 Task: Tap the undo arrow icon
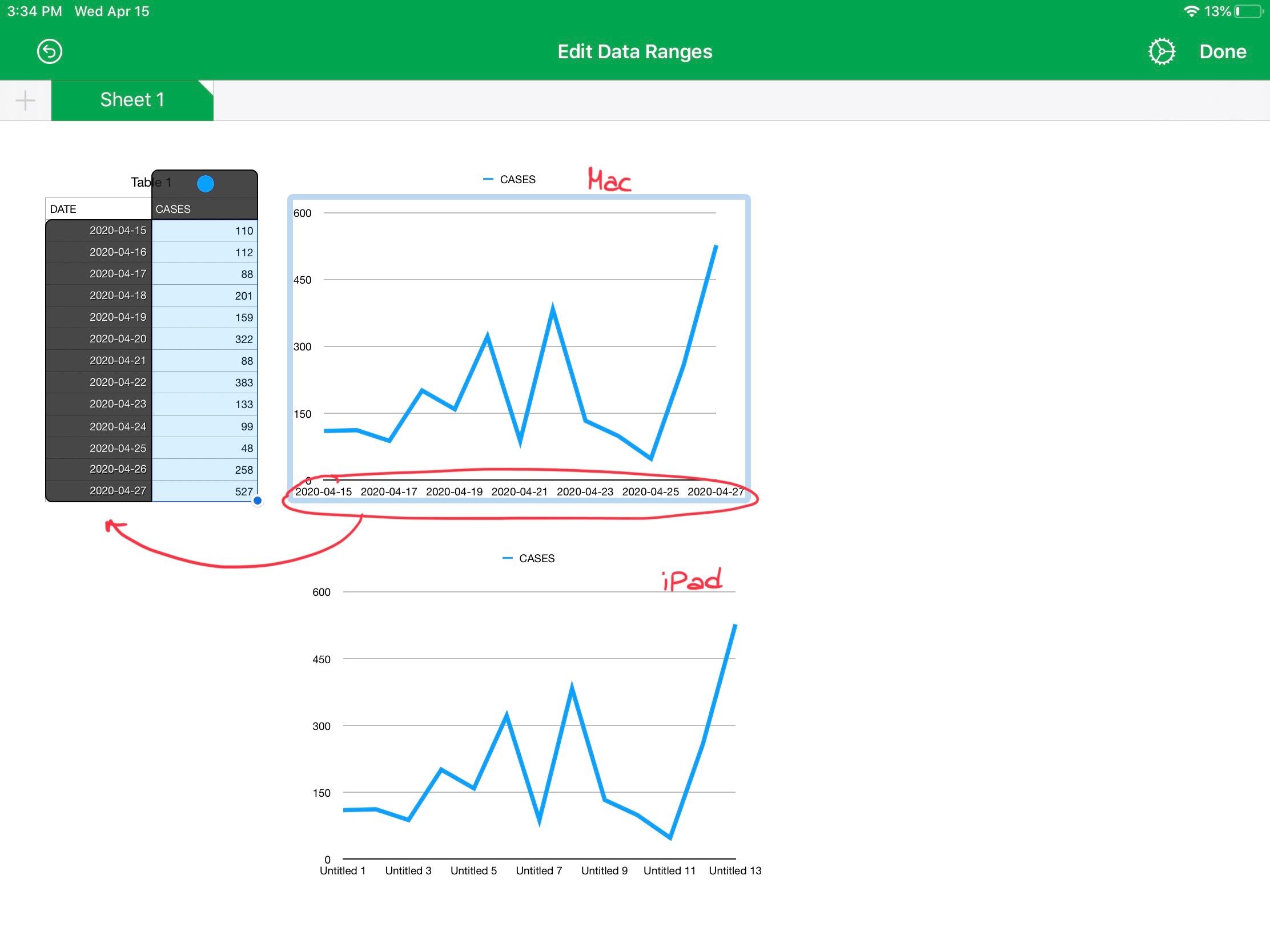pyautogui.click(x=49, y=51)
